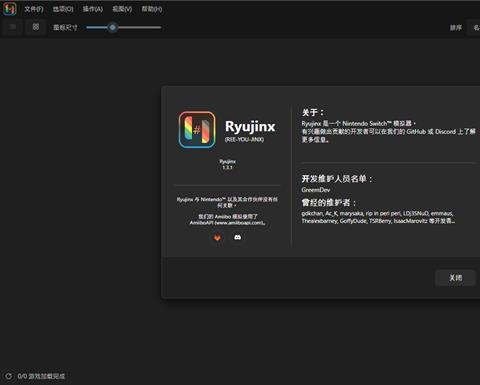
Task: Open the sort order dropdown beside 排序
Action: coord(474,28)
